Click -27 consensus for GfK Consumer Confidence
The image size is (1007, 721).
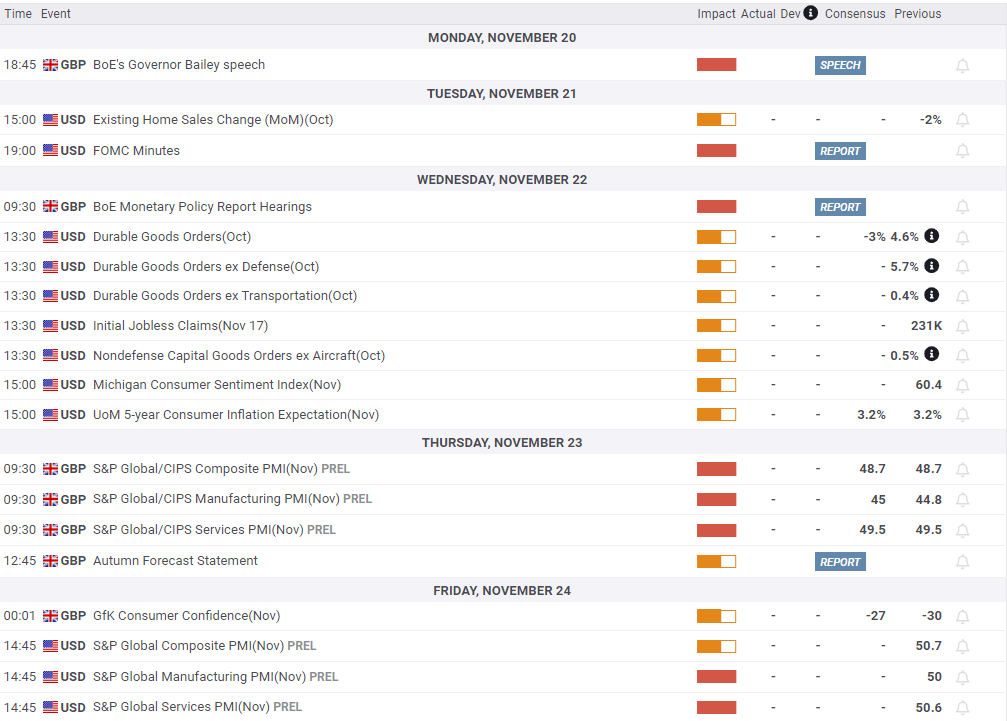pos(875,616)
